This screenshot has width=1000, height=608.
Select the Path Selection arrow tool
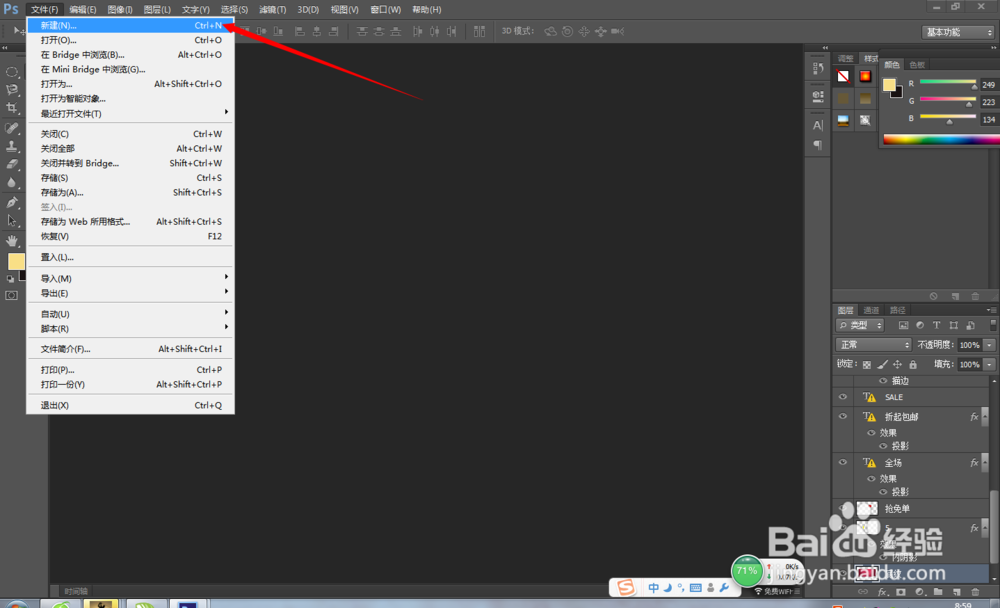pyautogui.click(x=11, y=221)
